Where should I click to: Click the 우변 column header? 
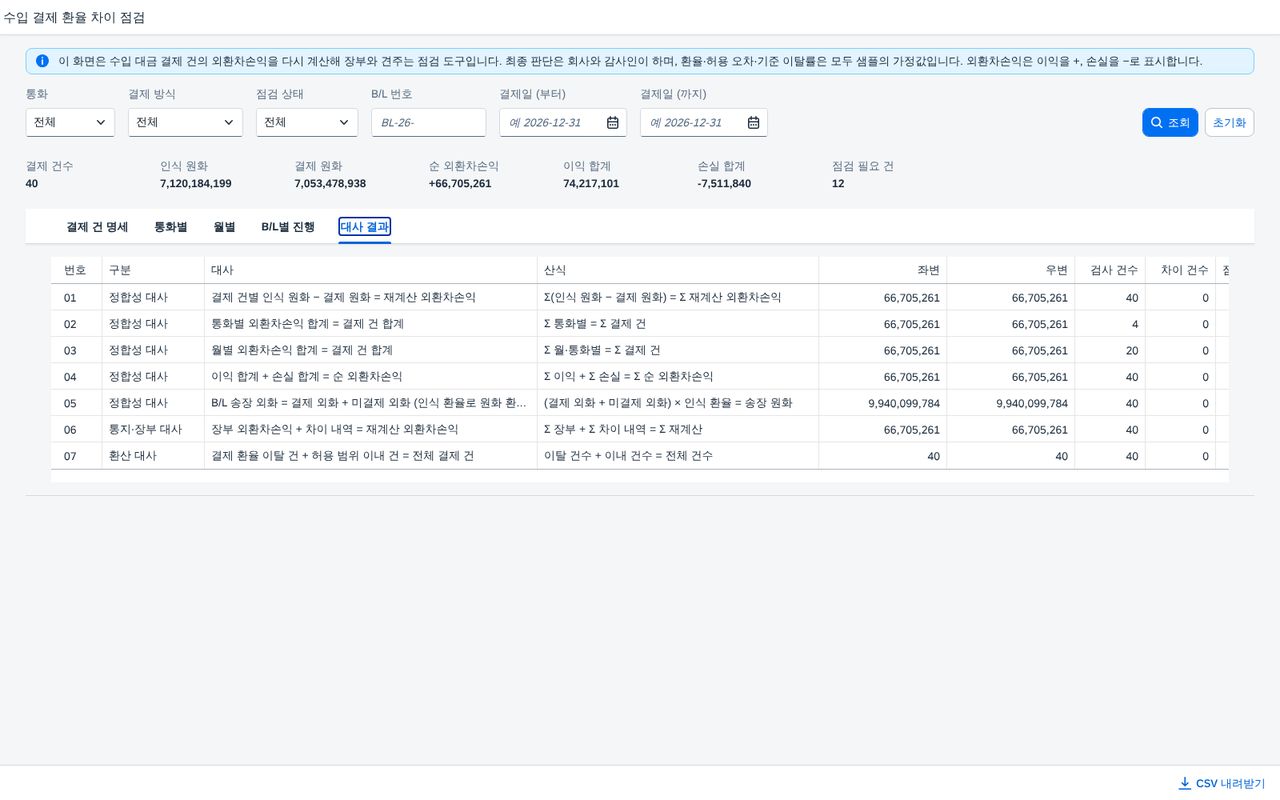point(1010,270)
